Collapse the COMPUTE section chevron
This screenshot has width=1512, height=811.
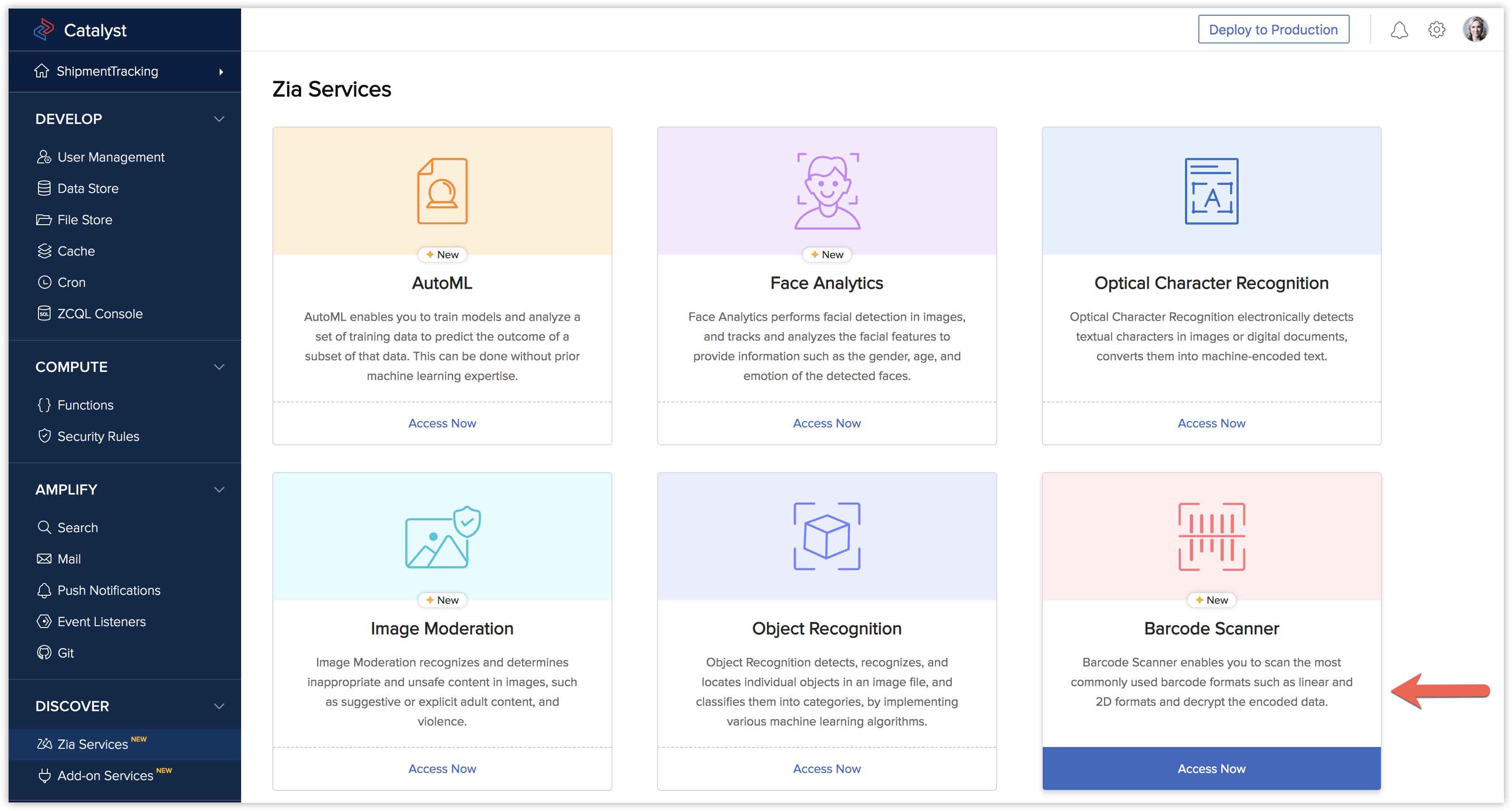point(219,367)
